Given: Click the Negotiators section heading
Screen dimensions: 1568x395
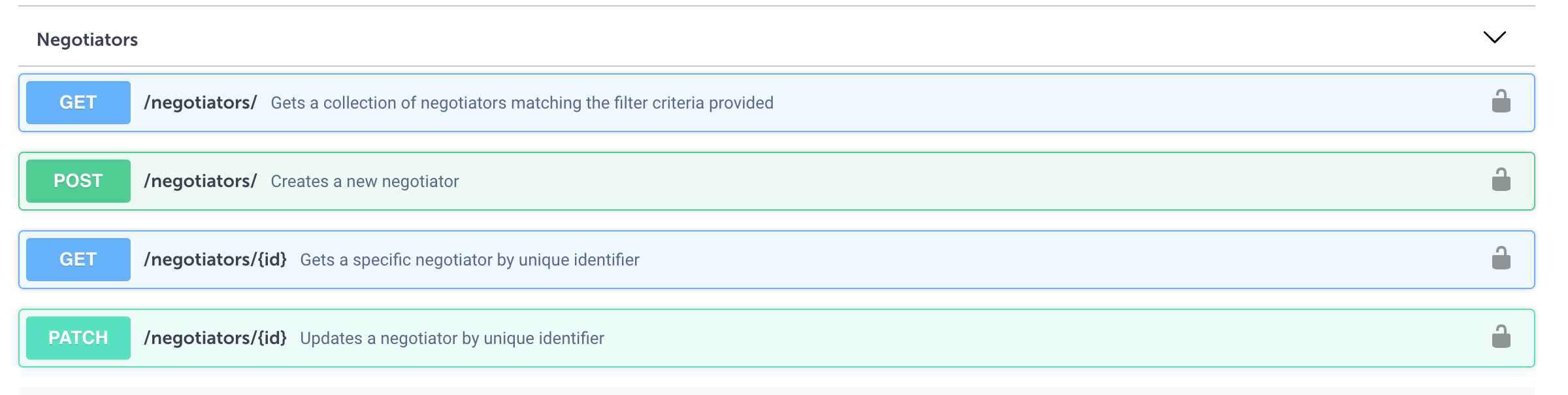Looking at the screenshot, I should pyautogui.click(x=88, y=39).
